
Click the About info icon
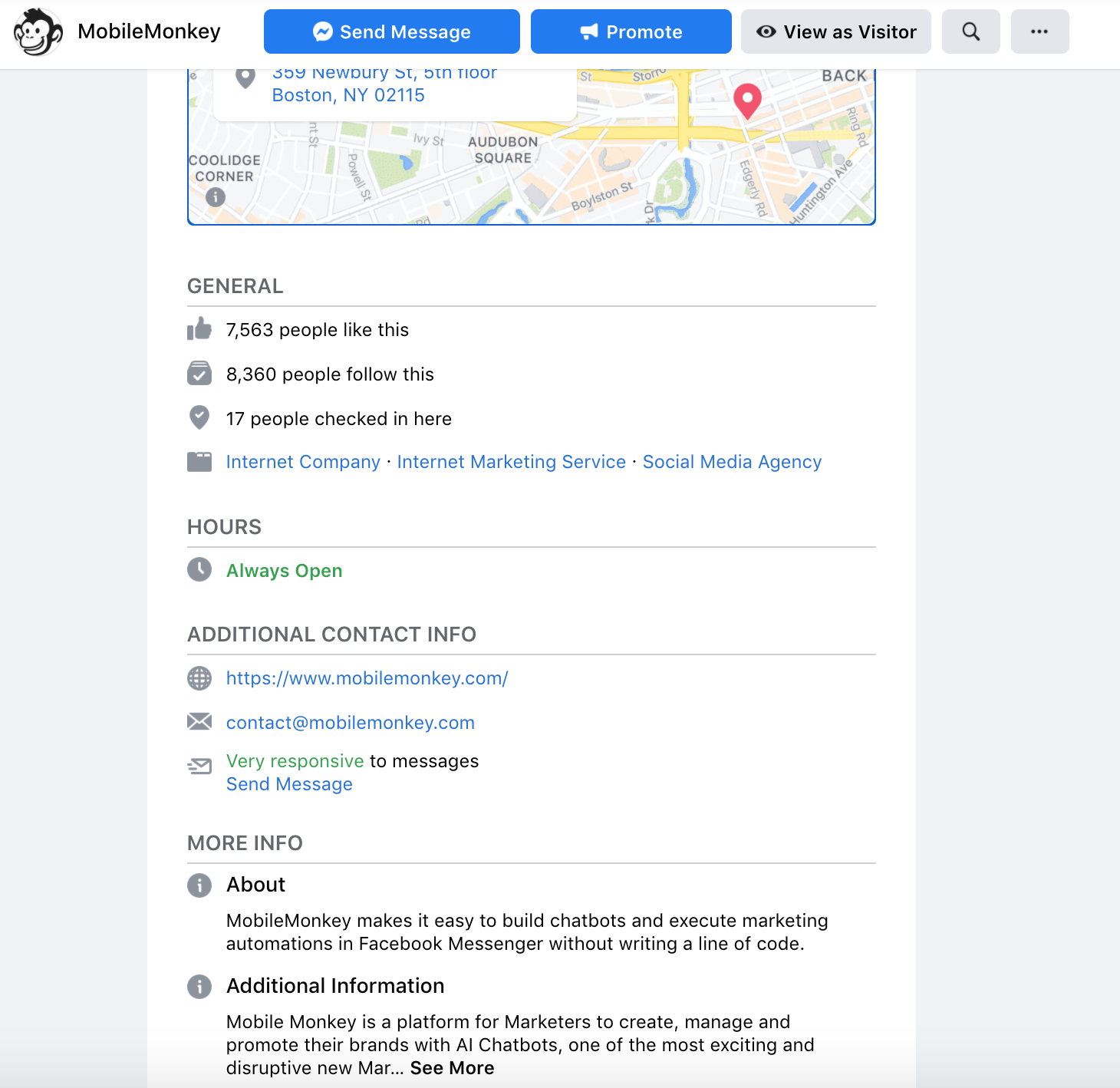(x=199, y=885)
